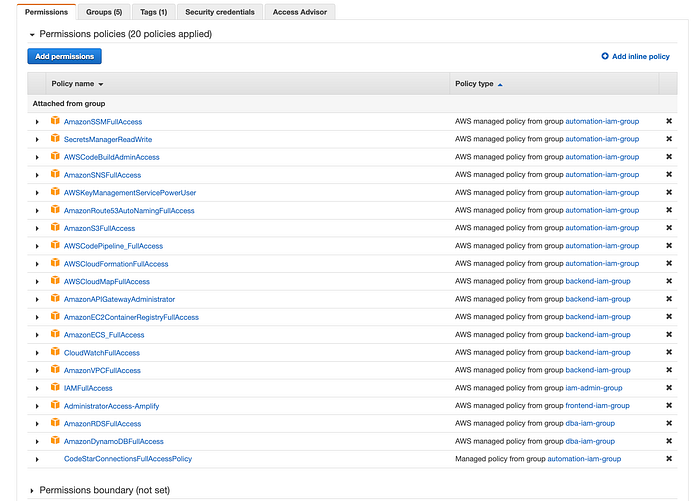The width and height of the screenshot is (700, 501).
Task: Open the AdministratorAccess-Amplify policy link
Action: [x=112, y=406]
